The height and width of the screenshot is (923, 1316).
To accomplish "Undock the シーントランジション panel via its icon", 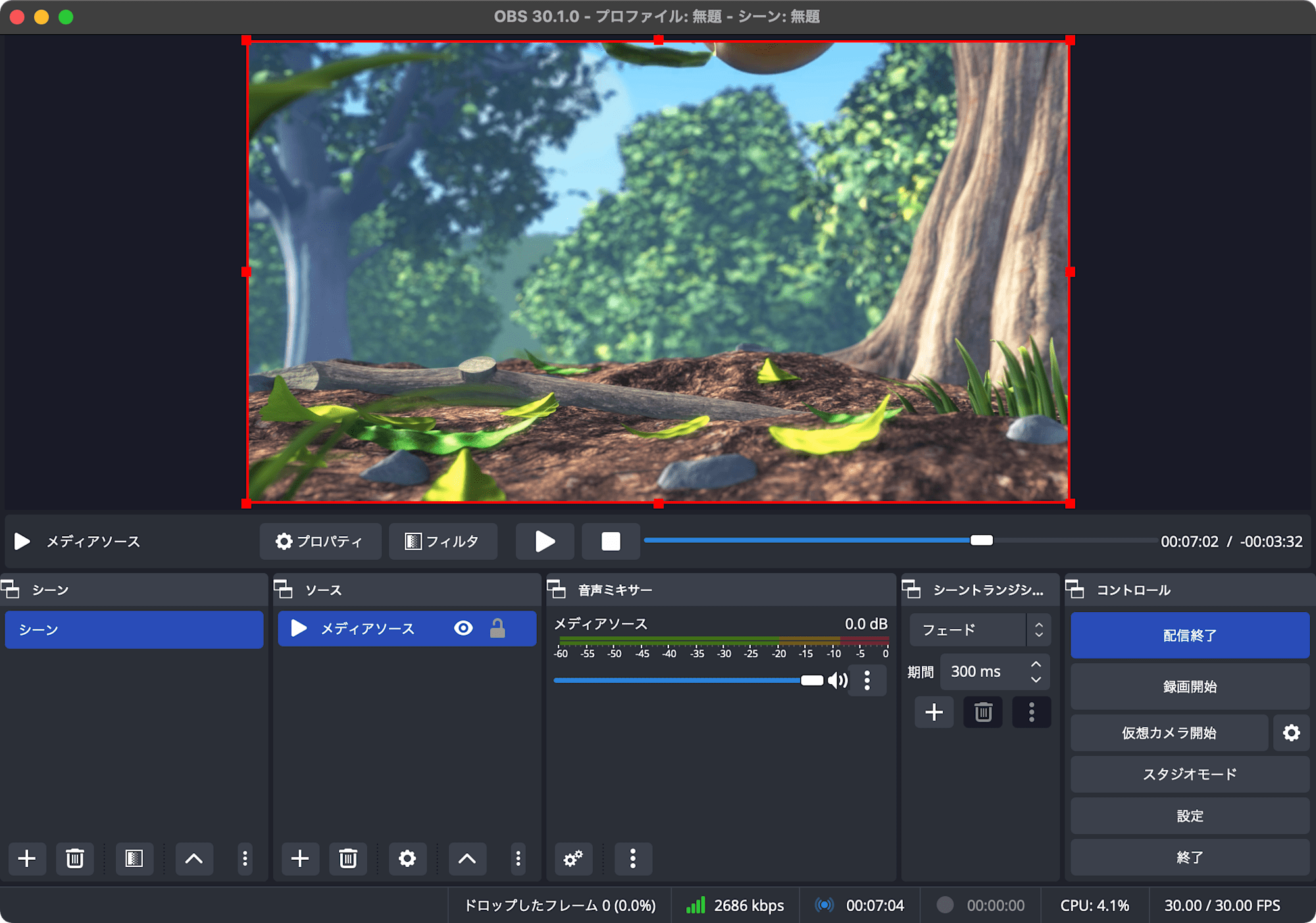I will 911,589.
